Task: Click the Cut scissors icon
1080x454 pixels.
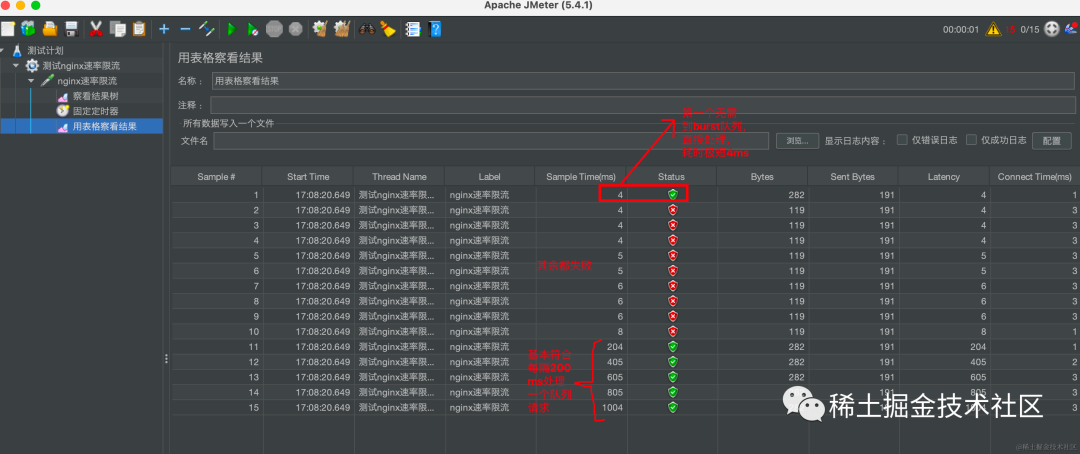Action: 96,29
